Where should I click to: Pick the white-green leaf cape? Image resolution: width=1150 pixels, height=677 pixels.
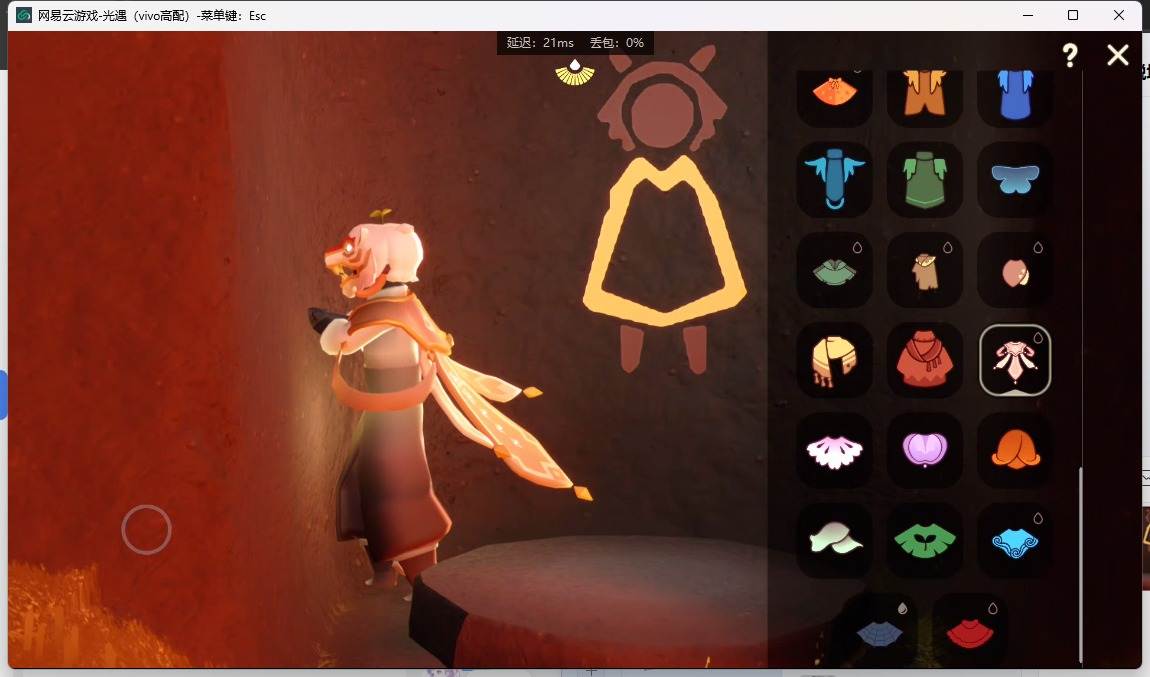[x=835, y=541]
